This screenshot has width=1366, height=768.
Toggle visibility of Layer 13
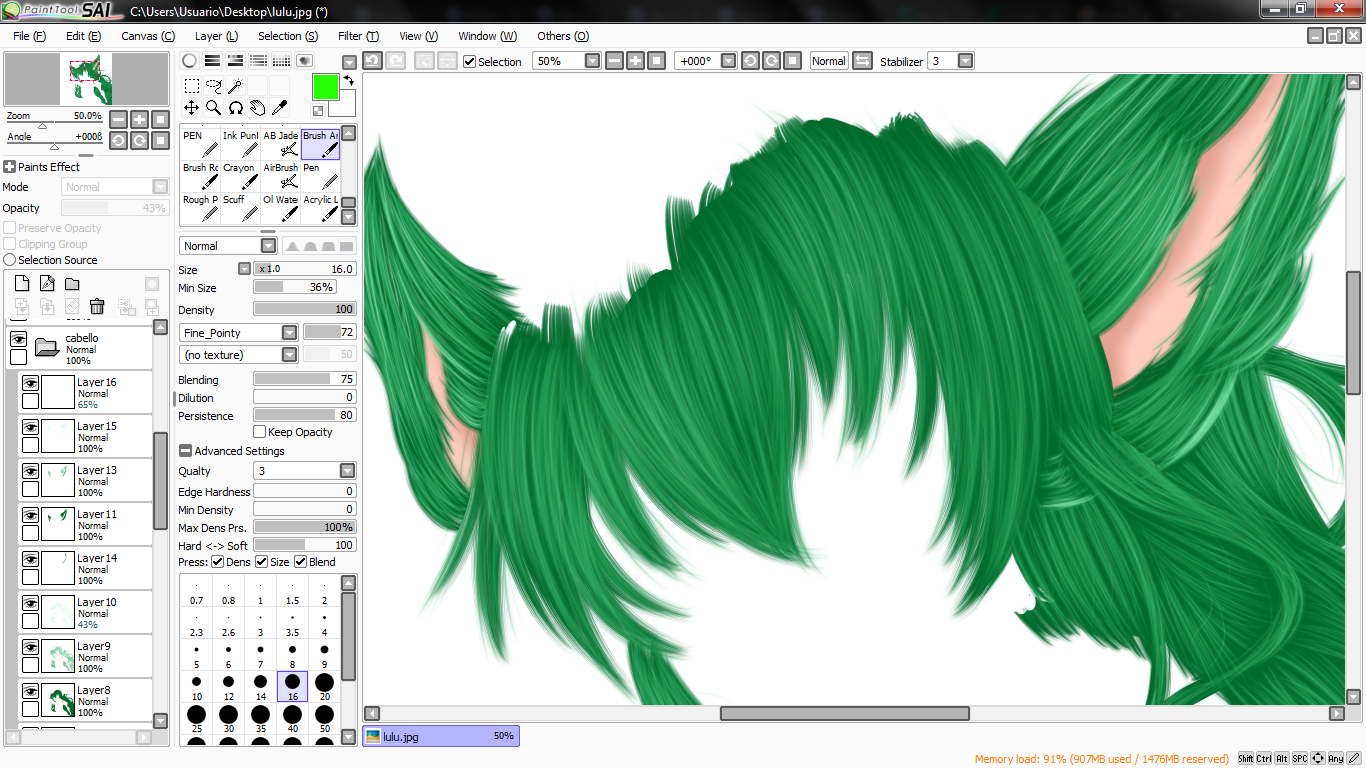coord(30,471)
